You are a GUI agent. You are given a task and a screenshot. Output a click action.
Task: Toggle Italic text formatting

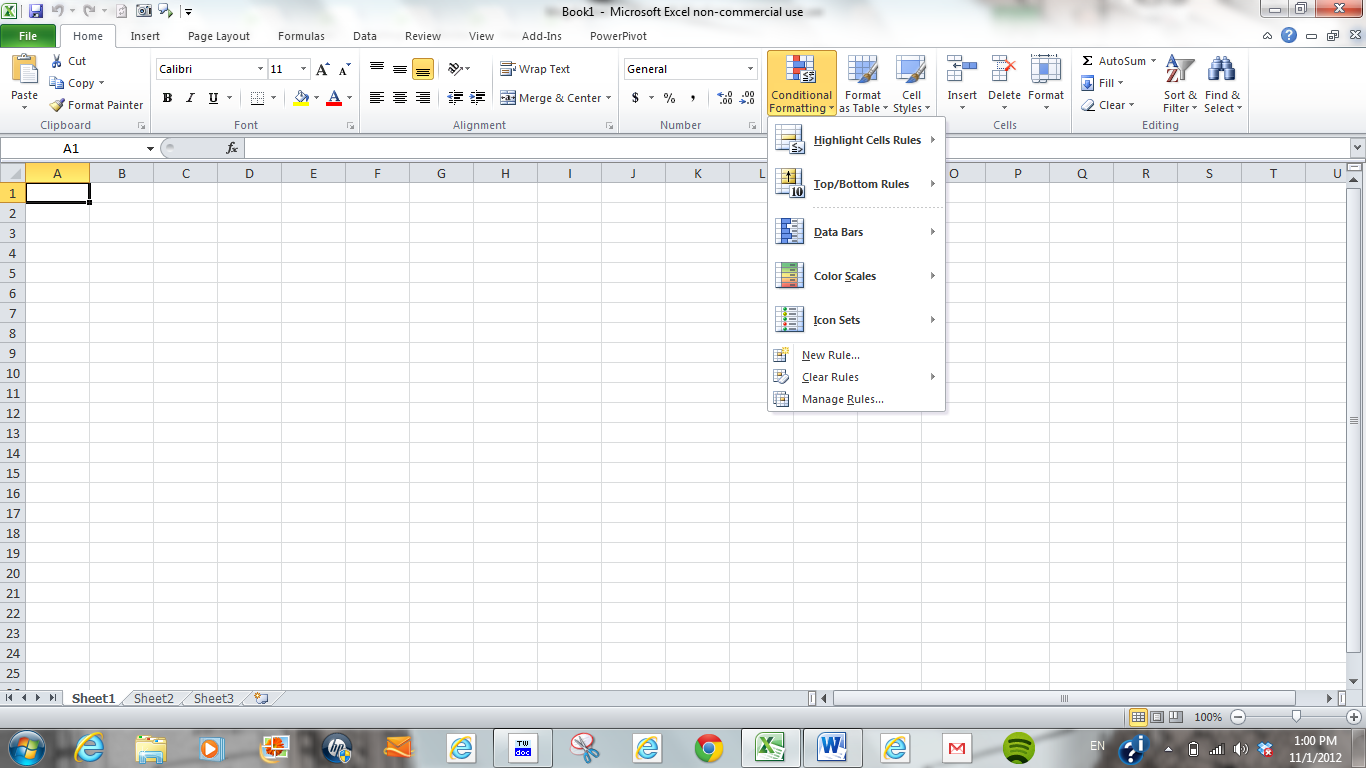(190, 98)
